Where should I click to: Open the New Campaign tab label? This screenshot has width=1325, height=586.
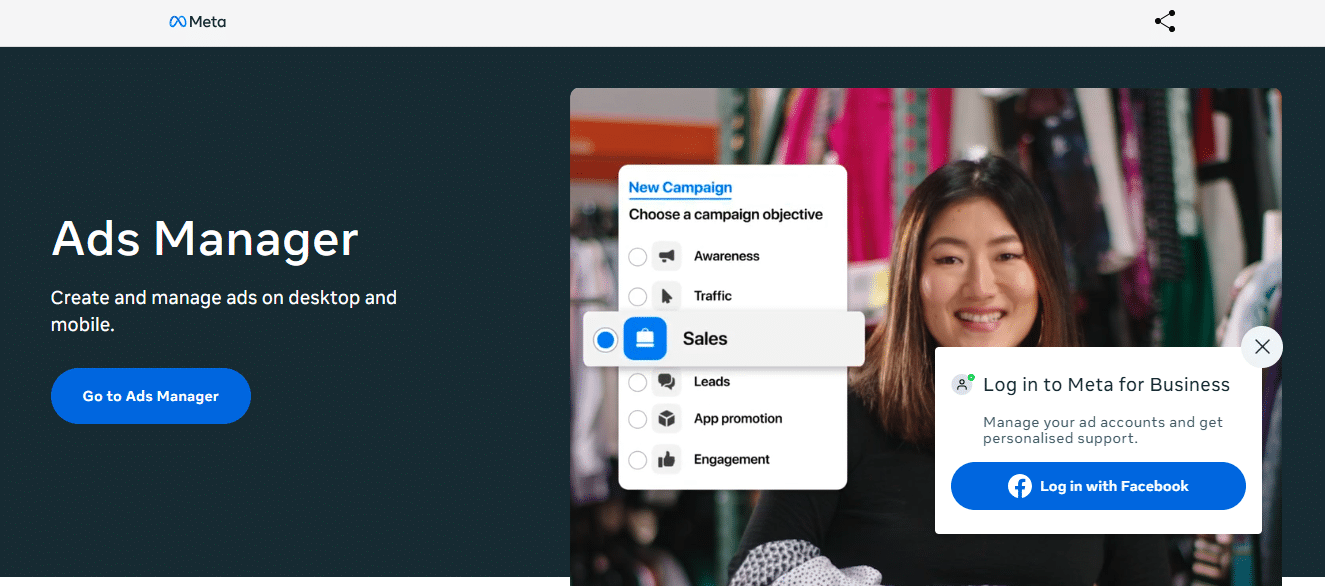[680, 188]
